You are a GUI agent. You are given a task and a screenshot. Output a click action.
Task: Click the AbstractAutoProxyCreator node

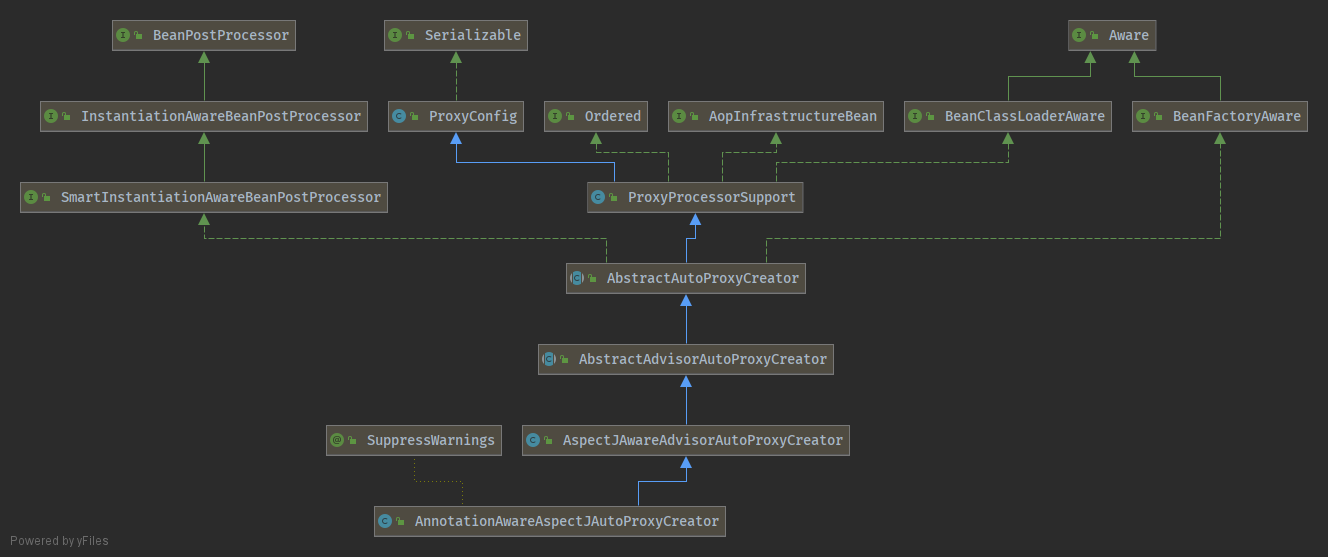686,278
